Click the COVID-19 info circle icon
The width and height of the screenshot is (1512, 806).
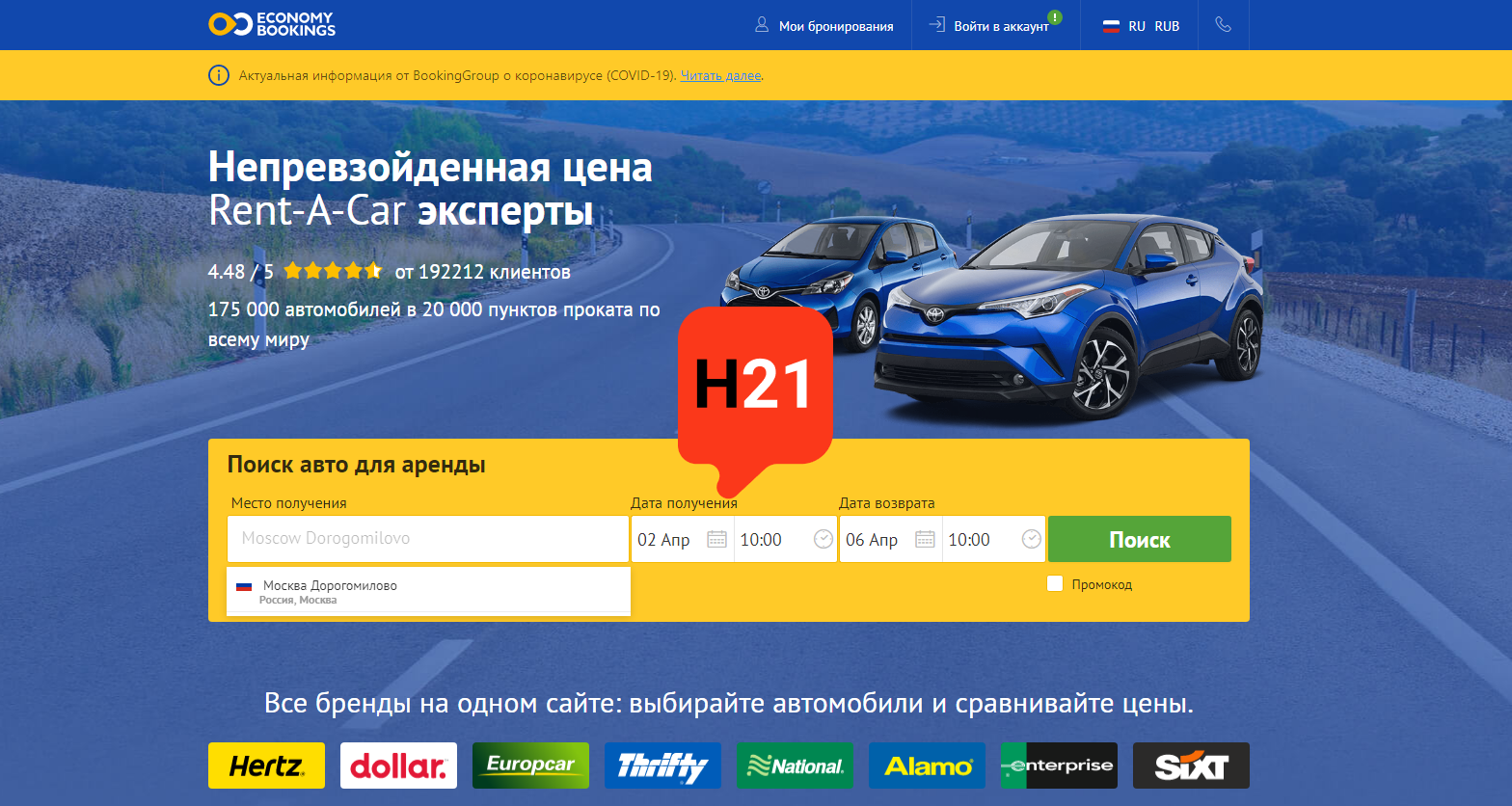pos(219,75)
